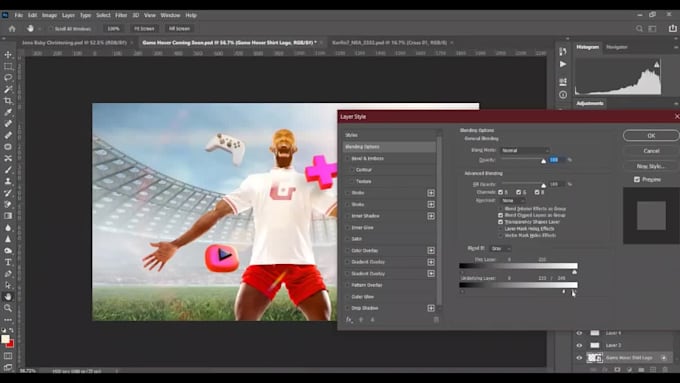Select the Lasso tool

point(8,78)
